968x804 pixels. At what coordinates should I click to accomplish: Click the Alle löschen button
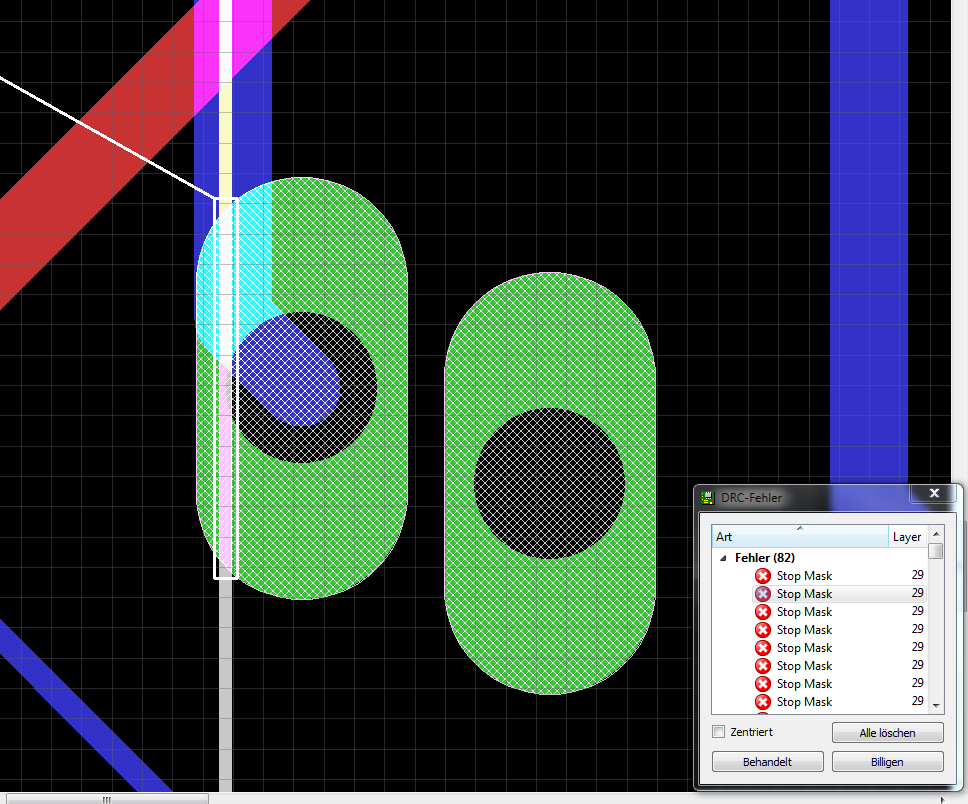887,733
